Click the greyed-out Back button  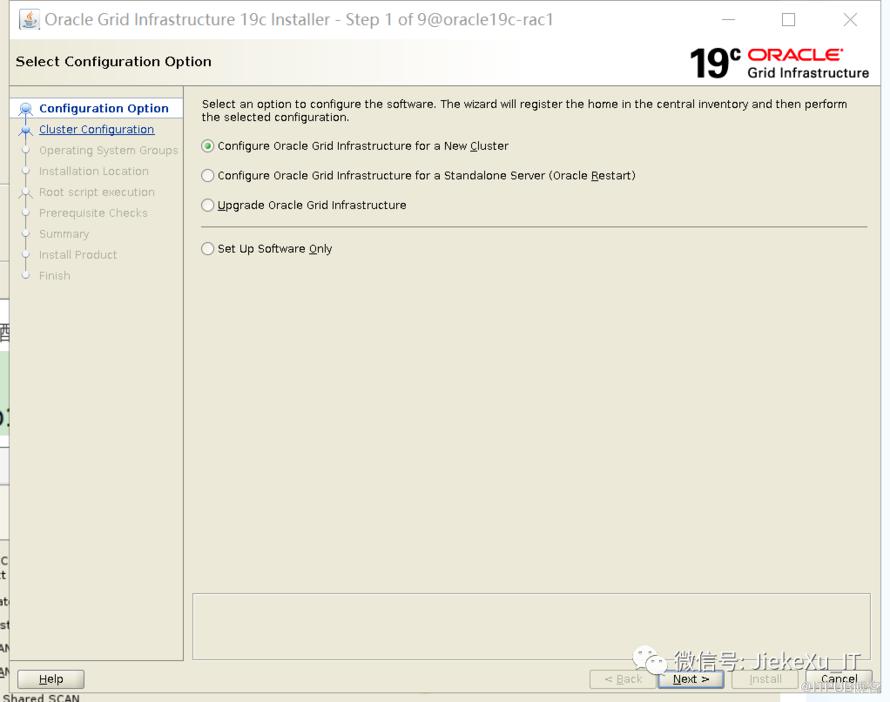point(623,679)
